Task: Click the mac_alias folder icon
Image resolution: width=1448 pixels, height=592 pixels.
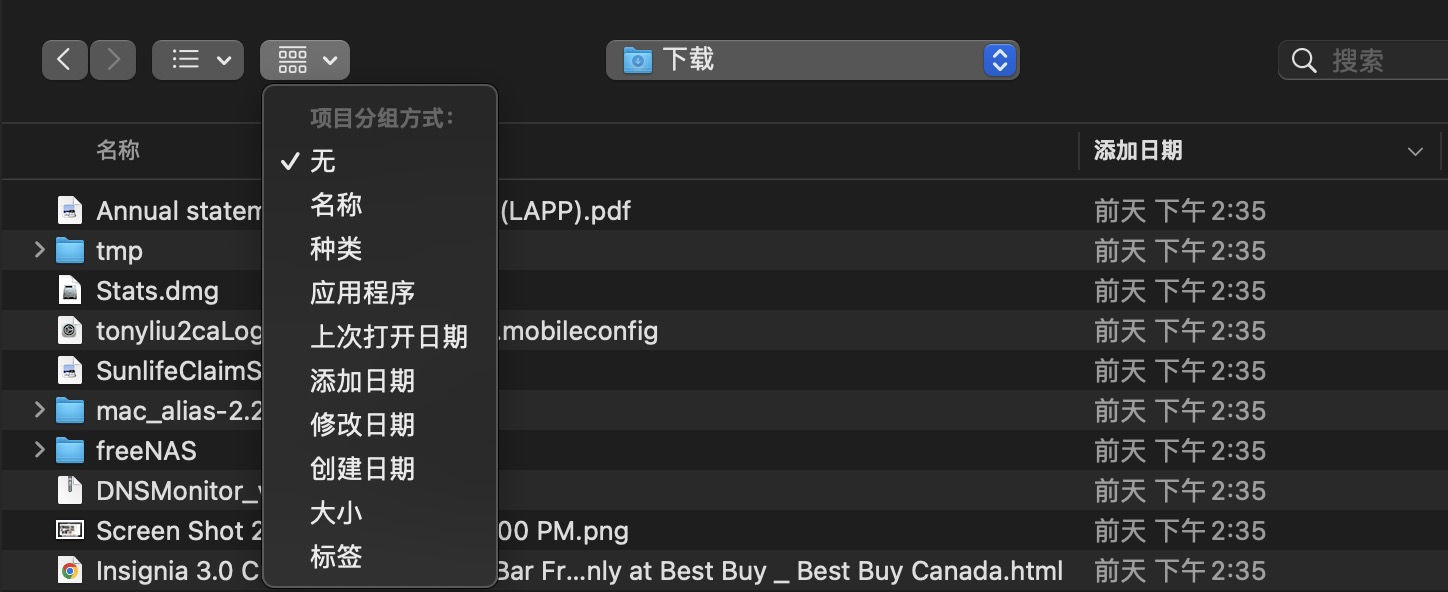Action: (70, 411)
